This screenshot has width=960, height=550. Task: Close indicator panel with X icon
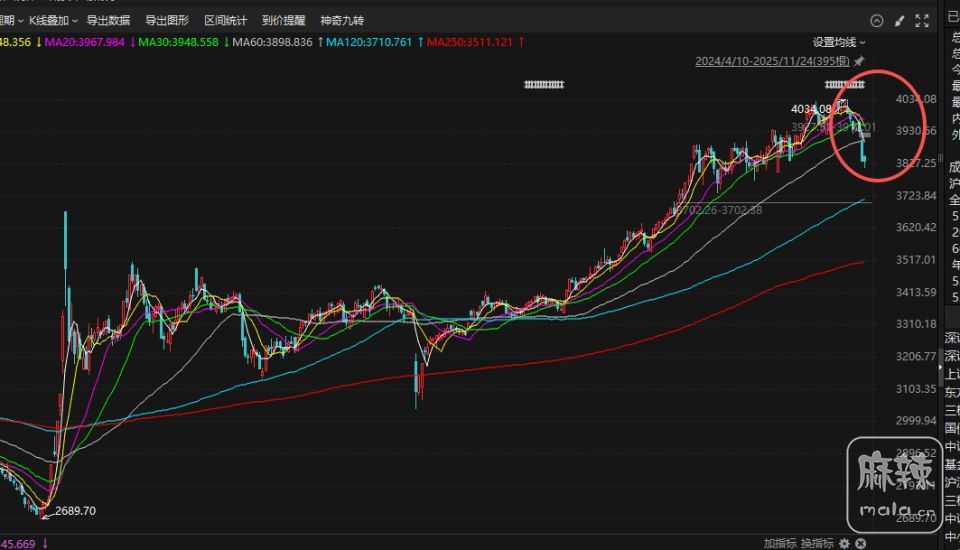860,543
